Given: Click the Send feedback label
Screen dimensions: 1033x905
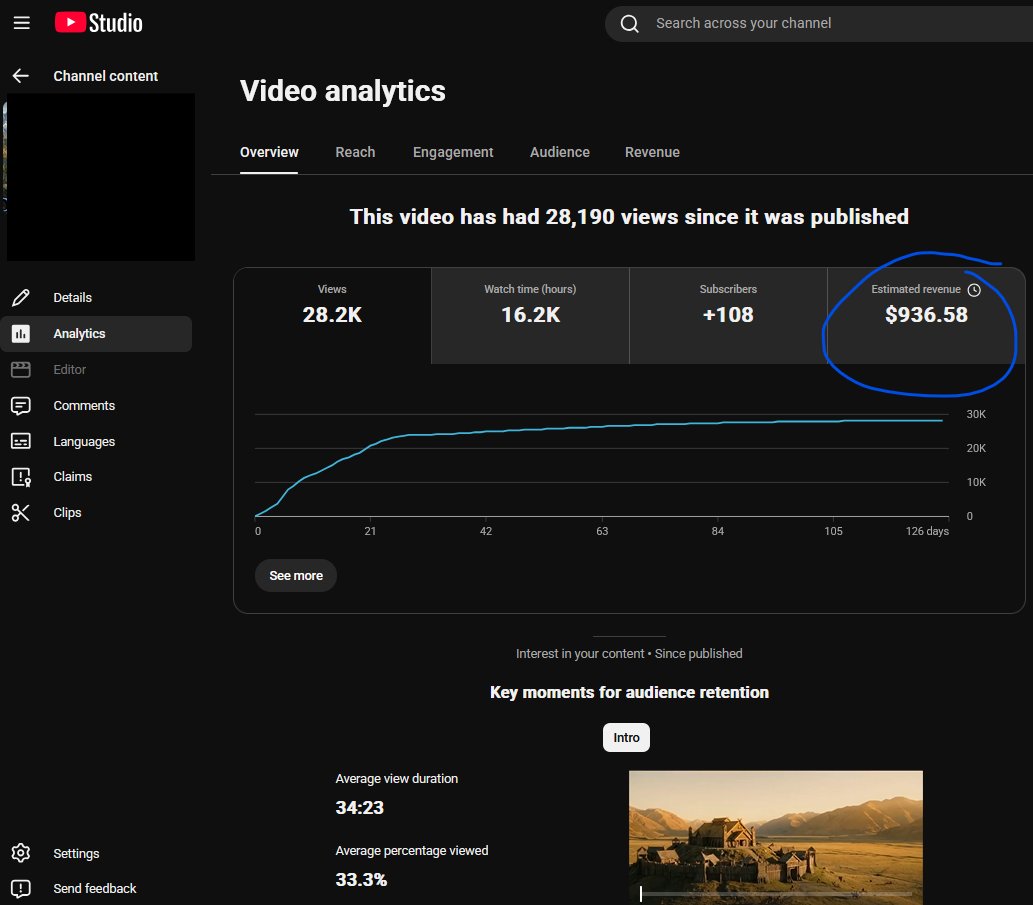Looking at the screenshot, I should click(x=95, y=889).
